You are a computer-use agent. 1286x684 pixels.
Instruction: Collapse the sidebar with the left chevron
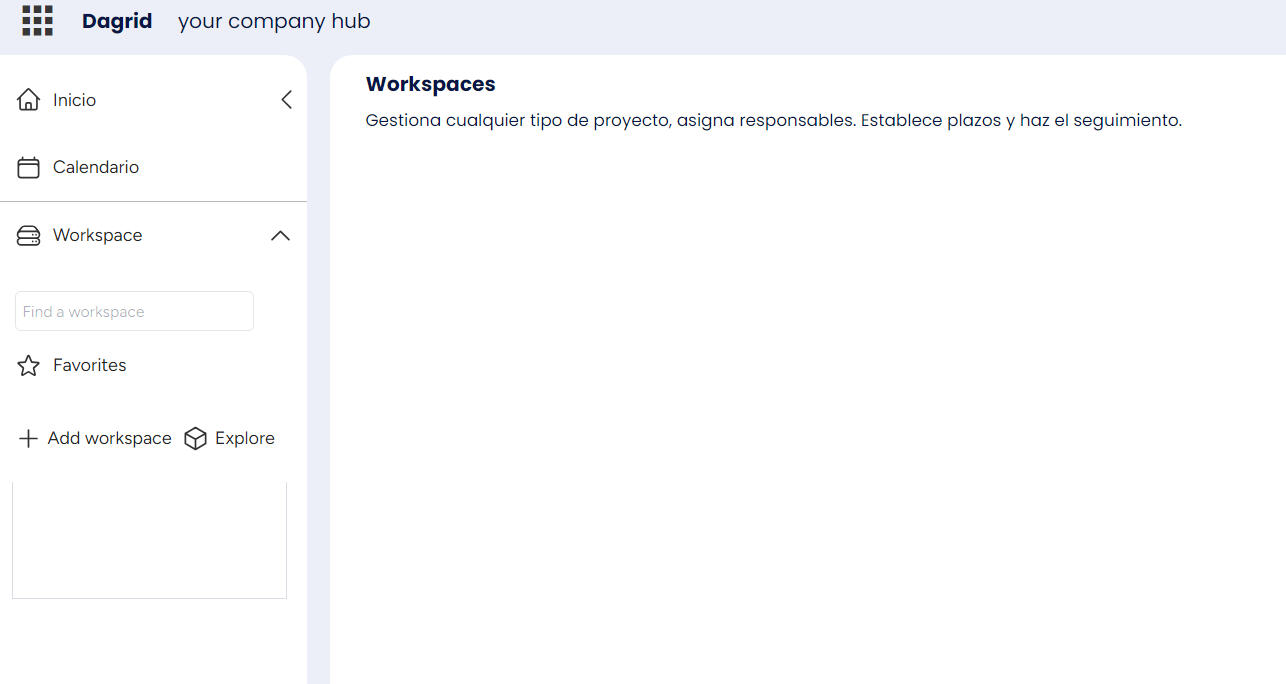point(286,99)
